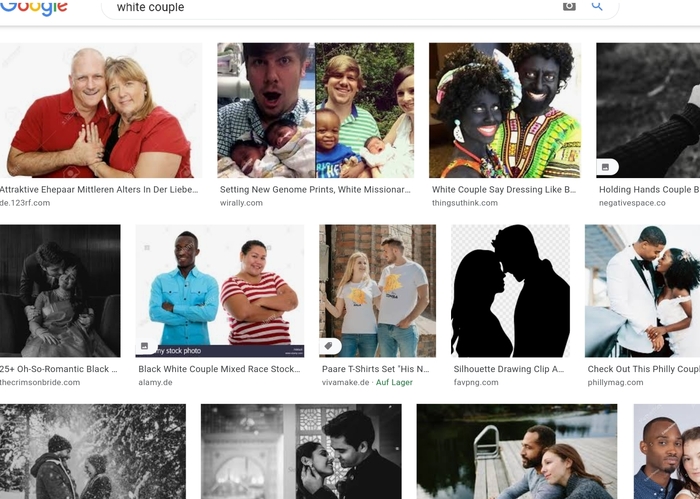Click the Google logo
The image size is (700, 499).
(33, 7)
